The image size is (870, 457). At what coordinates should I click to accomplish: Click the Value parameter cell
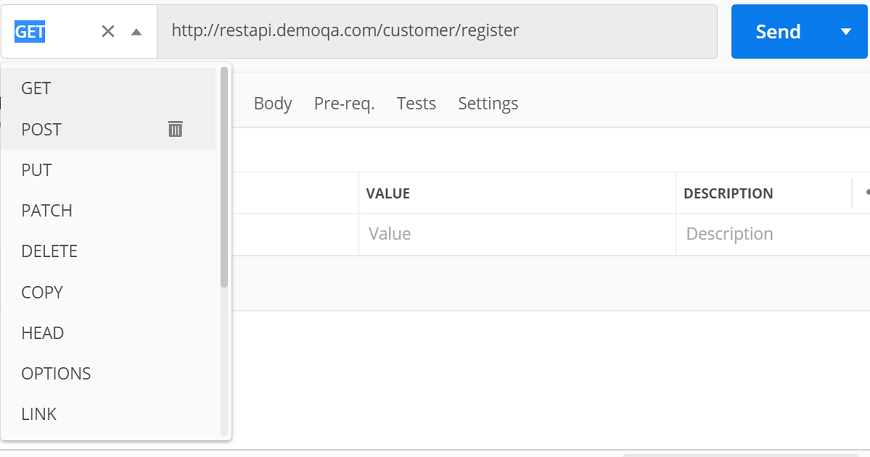(x=517, y=234)
